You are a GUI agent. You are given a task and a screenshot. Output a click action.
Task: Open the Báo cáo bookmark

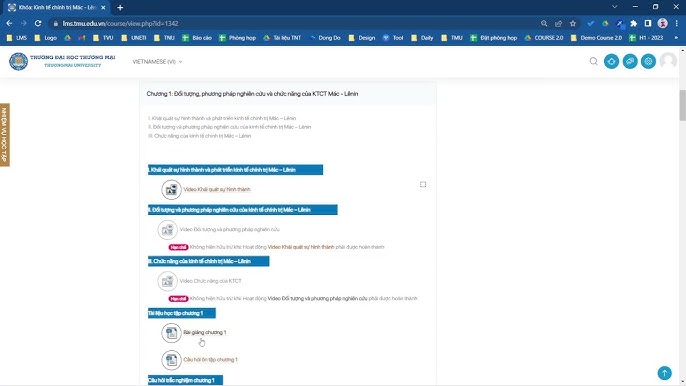pyautogui.click(x=197, y=38)
